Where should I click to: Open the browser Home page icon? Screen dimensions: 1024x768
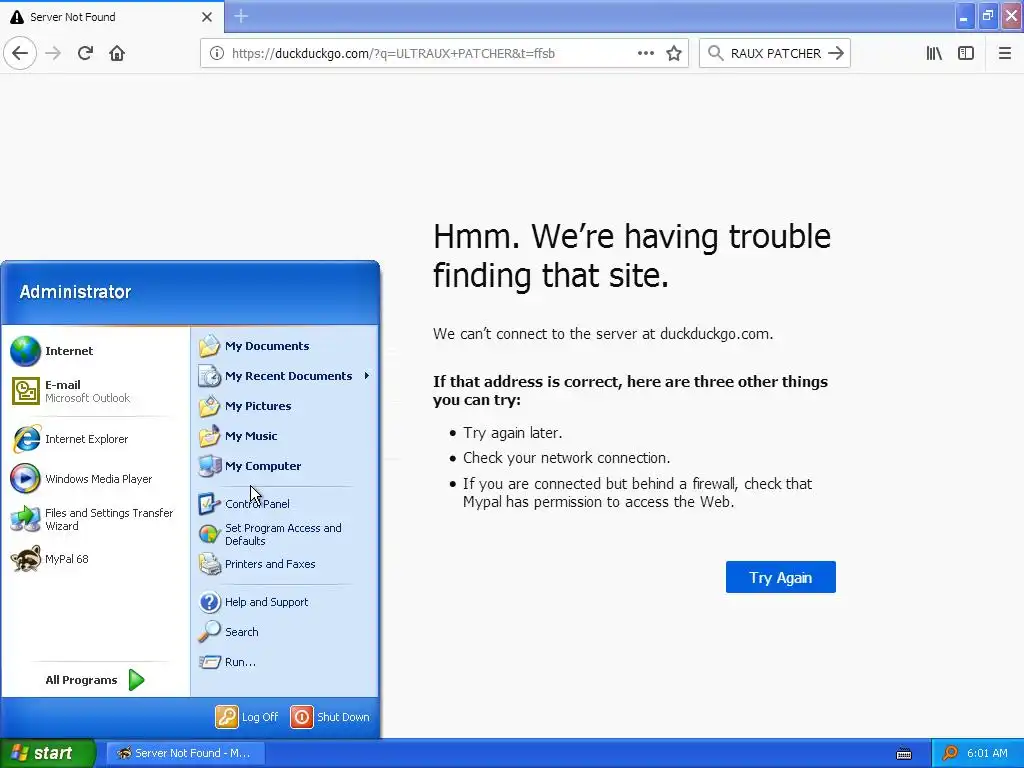point(117,54)
